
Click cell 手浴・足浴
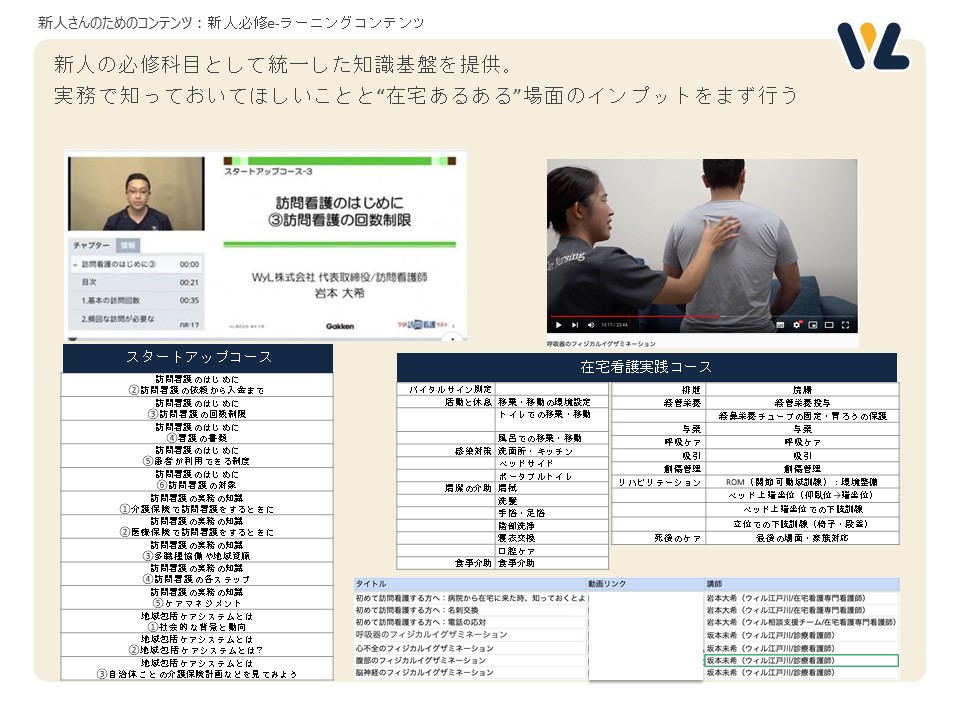click(x=552, y=513)
